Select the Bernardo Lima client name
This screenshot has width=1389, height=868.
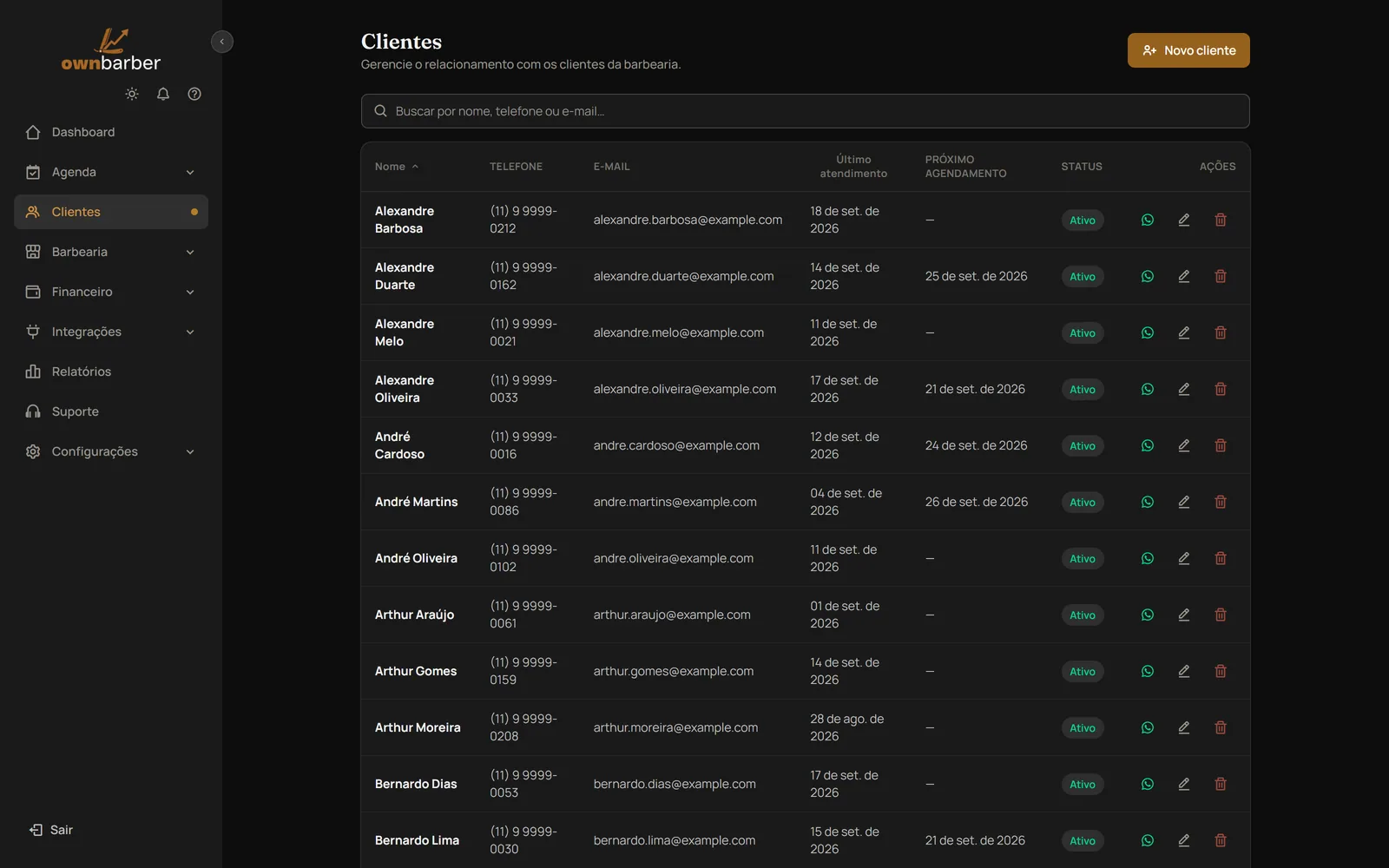417,840
